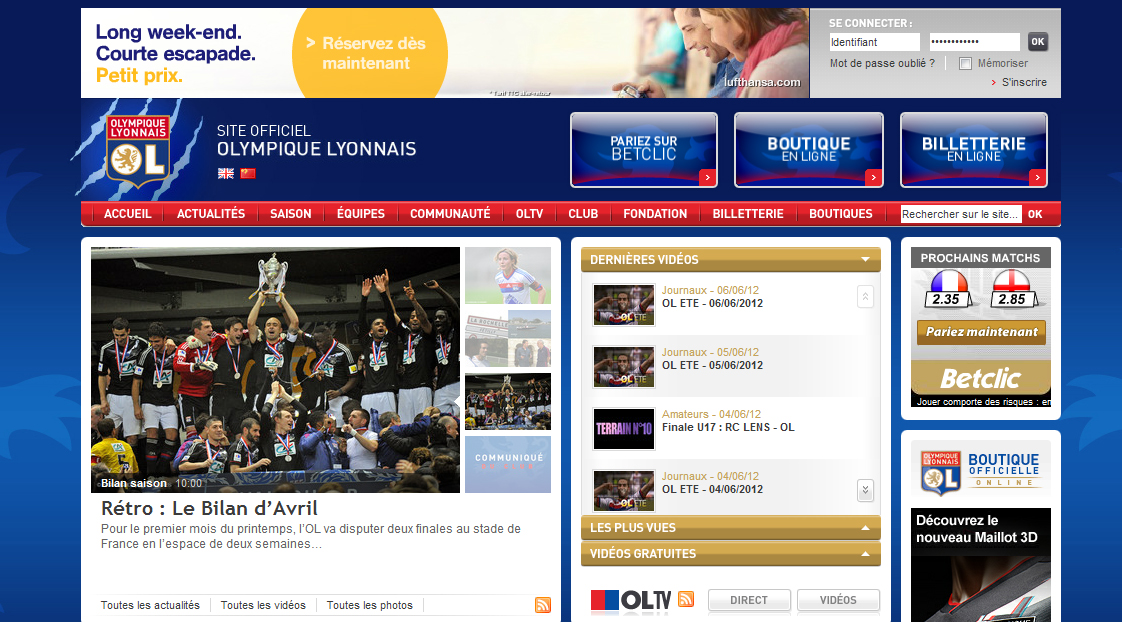This screenshot has height=622, width=1122.
Task: Select the Communiqué news thumbnail
Action: (x=508, y=464)
